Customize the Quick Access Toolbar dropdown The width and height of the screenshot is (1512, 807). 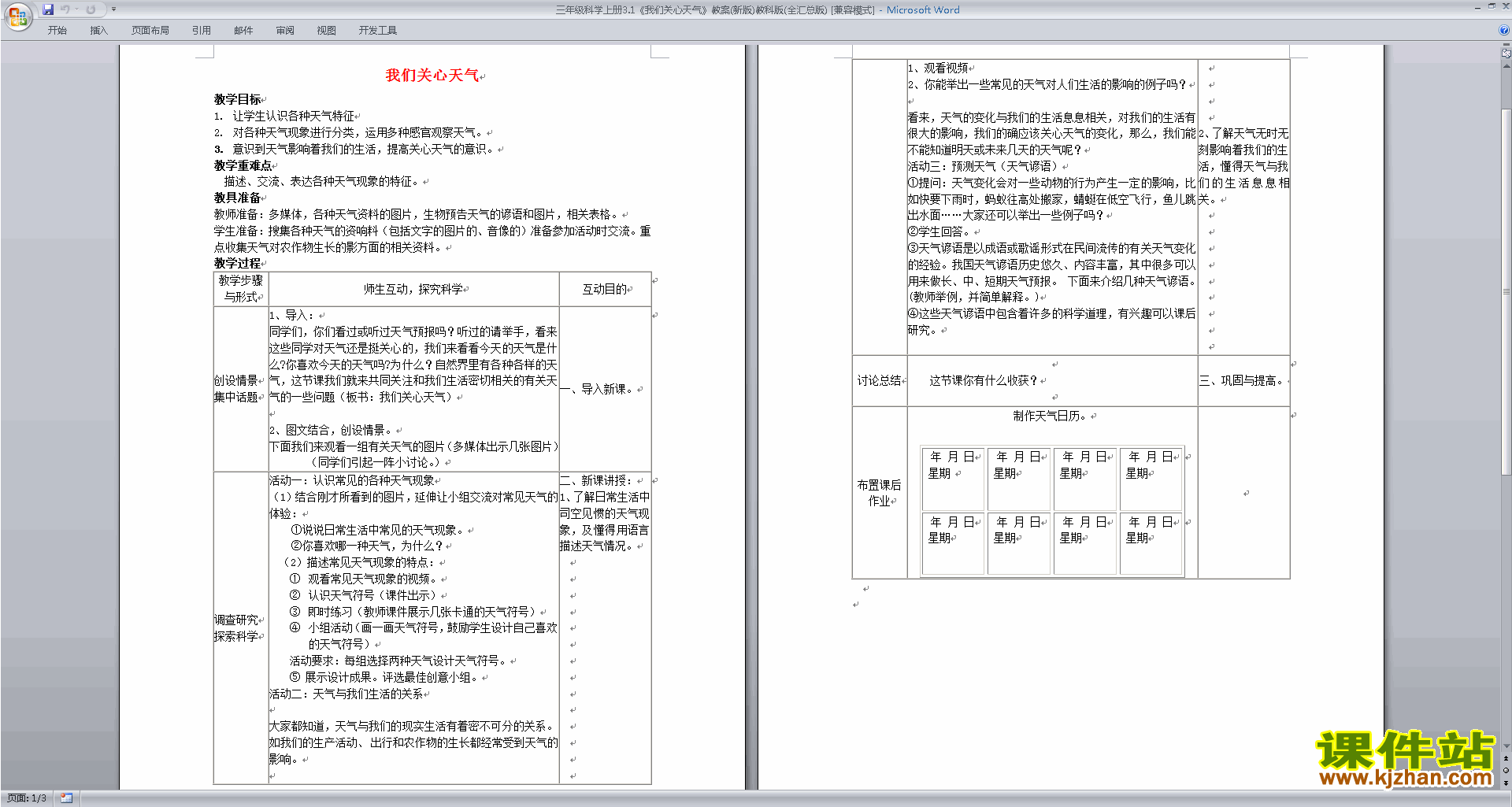[113, 9]
